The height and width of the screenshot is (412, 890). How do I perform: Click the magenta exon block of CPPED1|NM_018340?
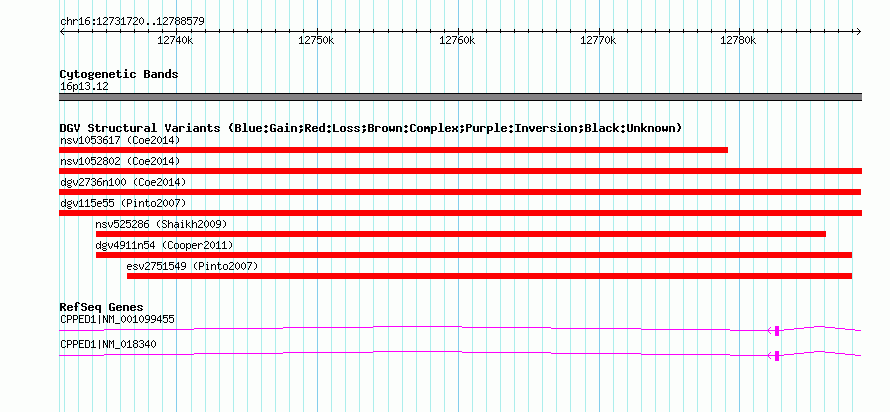pyautogui.click(x=777, y=356)
